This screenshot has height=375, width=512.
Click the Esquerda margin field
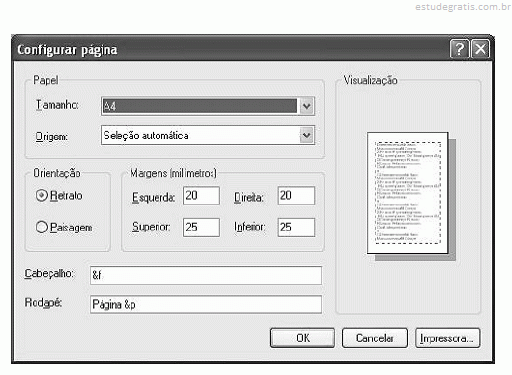[x=201, y=196]
